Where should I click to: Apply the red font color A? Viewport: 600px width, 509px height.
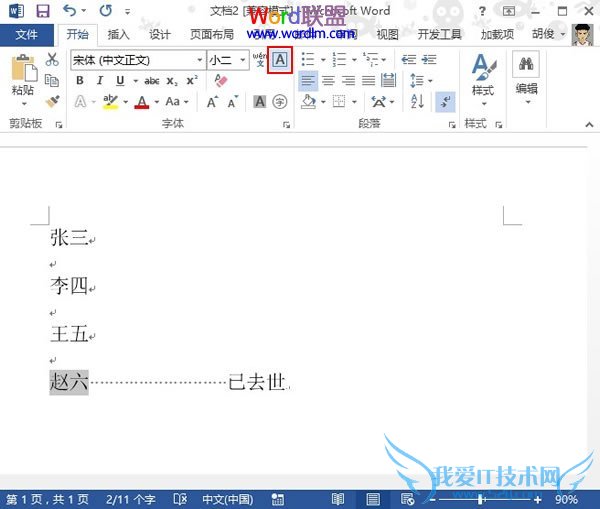tap(142, 102)
